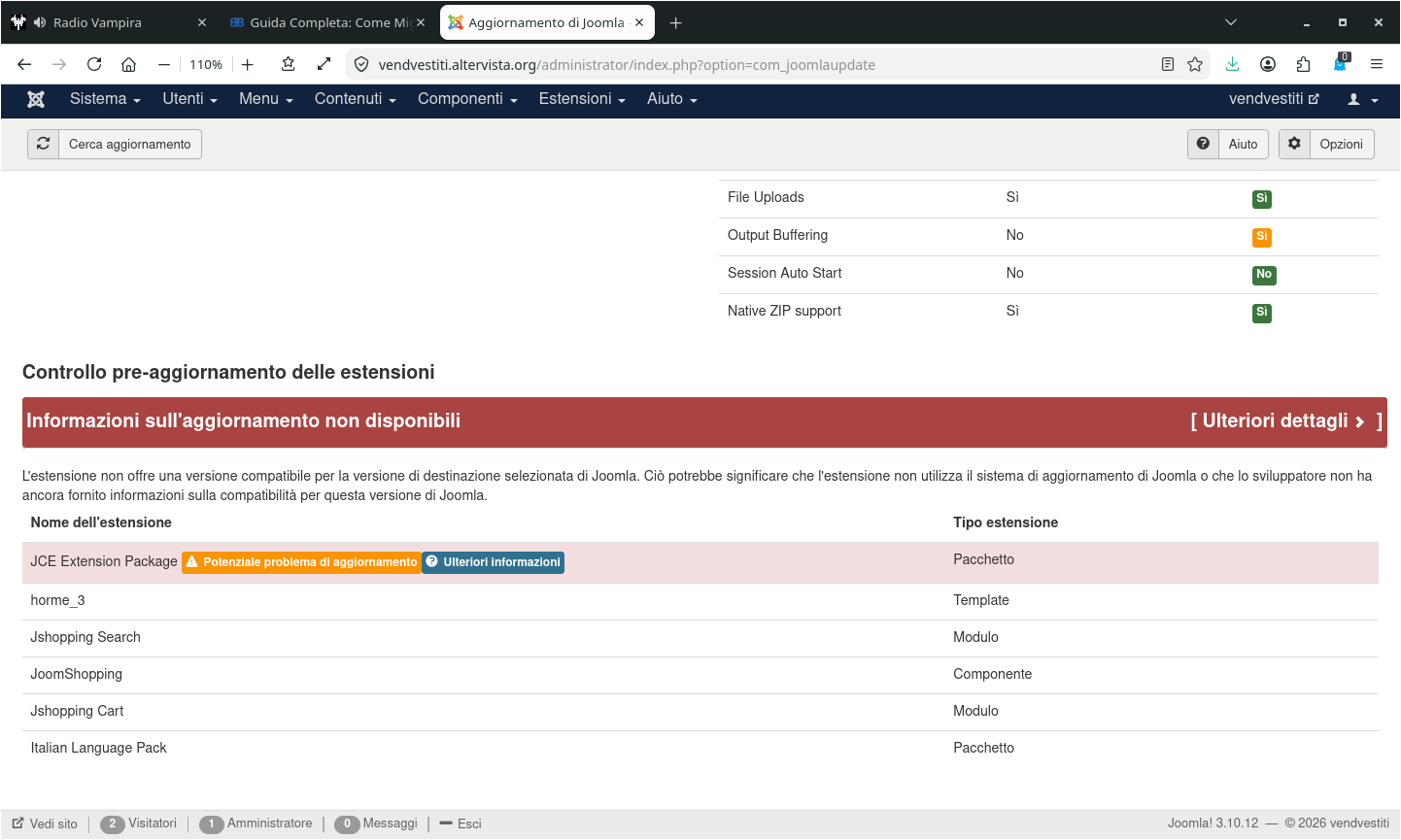Click the Messaggi counter badge
This screenshot has height=840, width=1401.
tap(347, 823)
